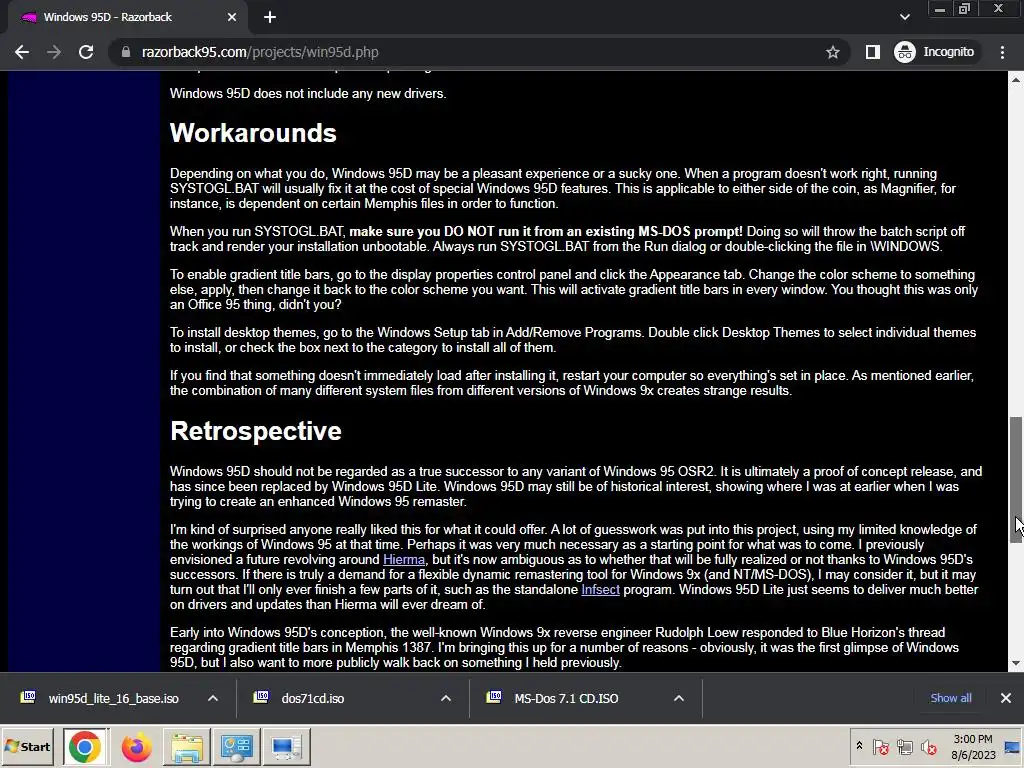
Task: Show hidden system tray icons
Action: (859, 746)
